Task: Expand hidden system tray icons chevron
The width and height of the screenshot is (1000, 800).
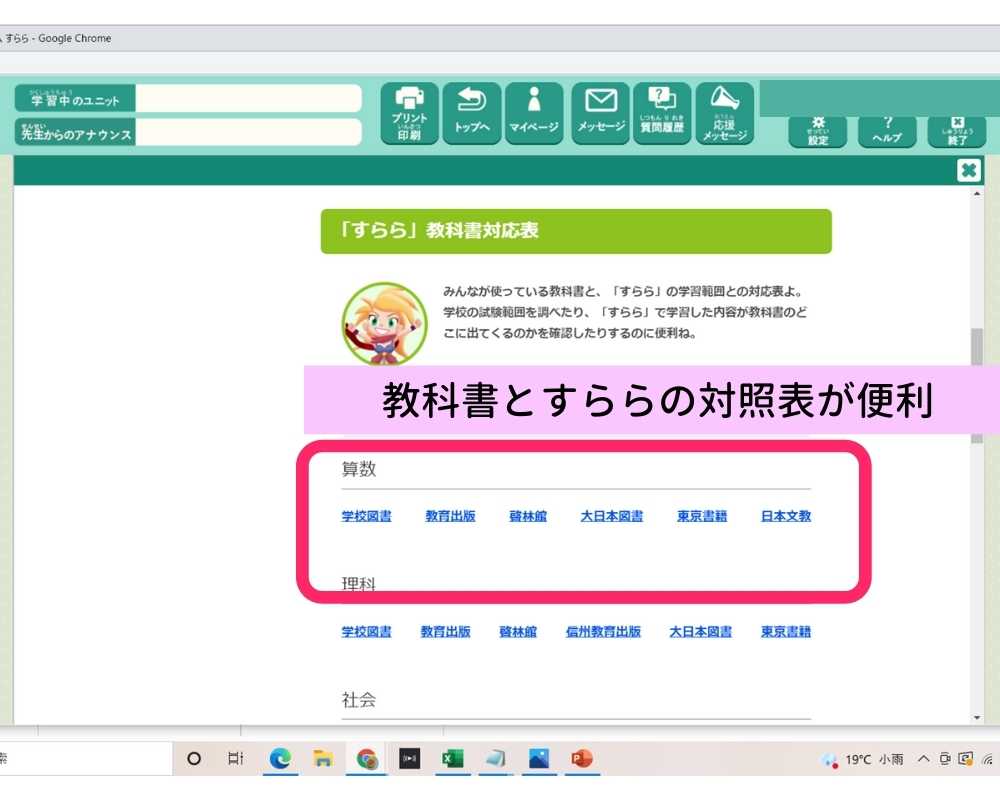Action: (923, 759)
